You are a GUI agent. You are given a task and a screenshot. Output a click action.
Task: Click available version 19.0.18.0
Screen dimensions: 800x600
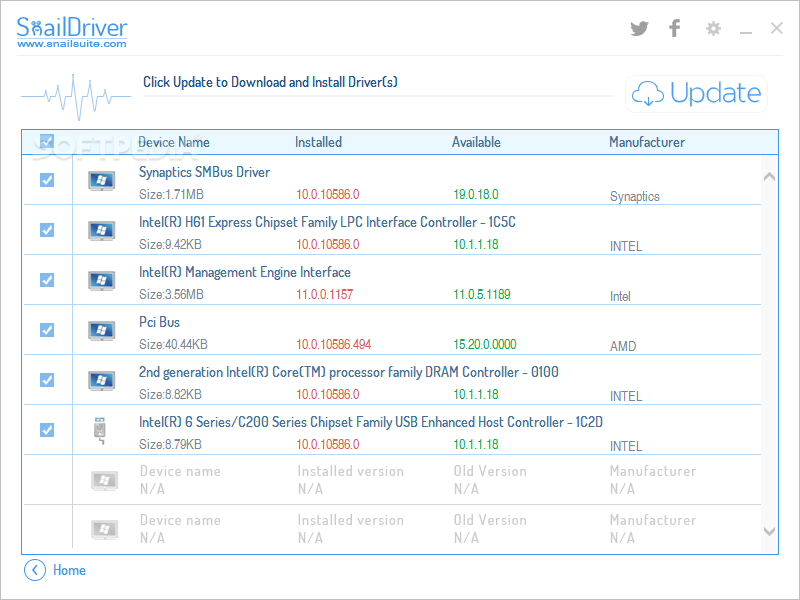476,194
